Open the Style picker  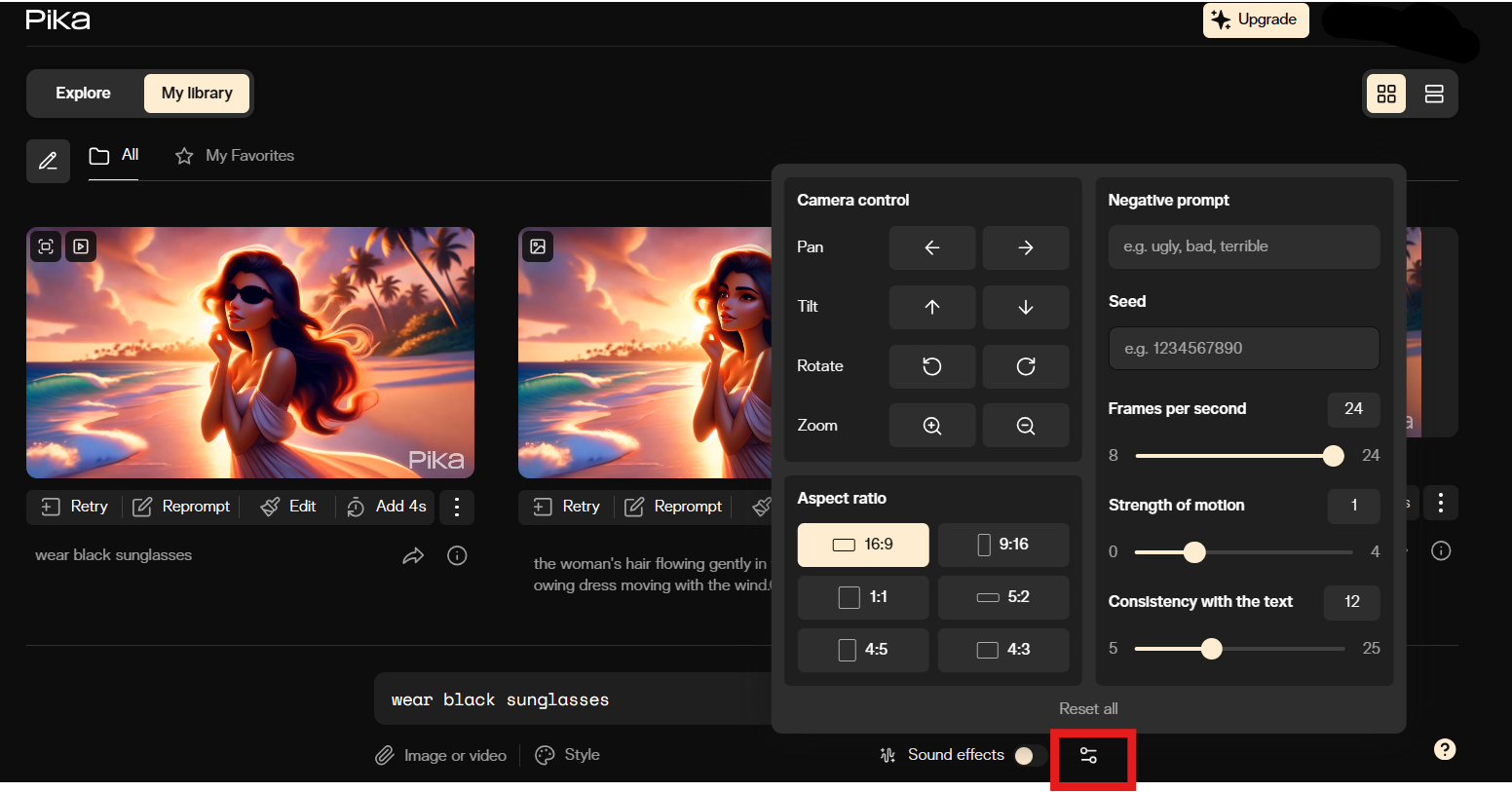click(568, 755)
